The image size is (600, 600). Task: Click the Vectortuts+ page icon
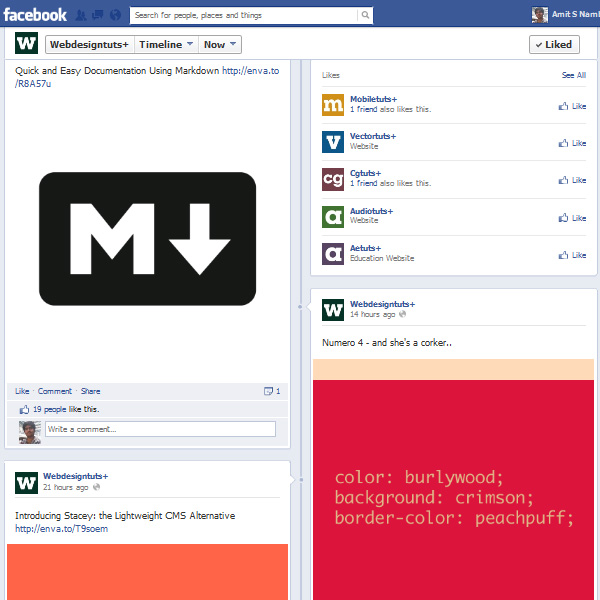(333, 142)
